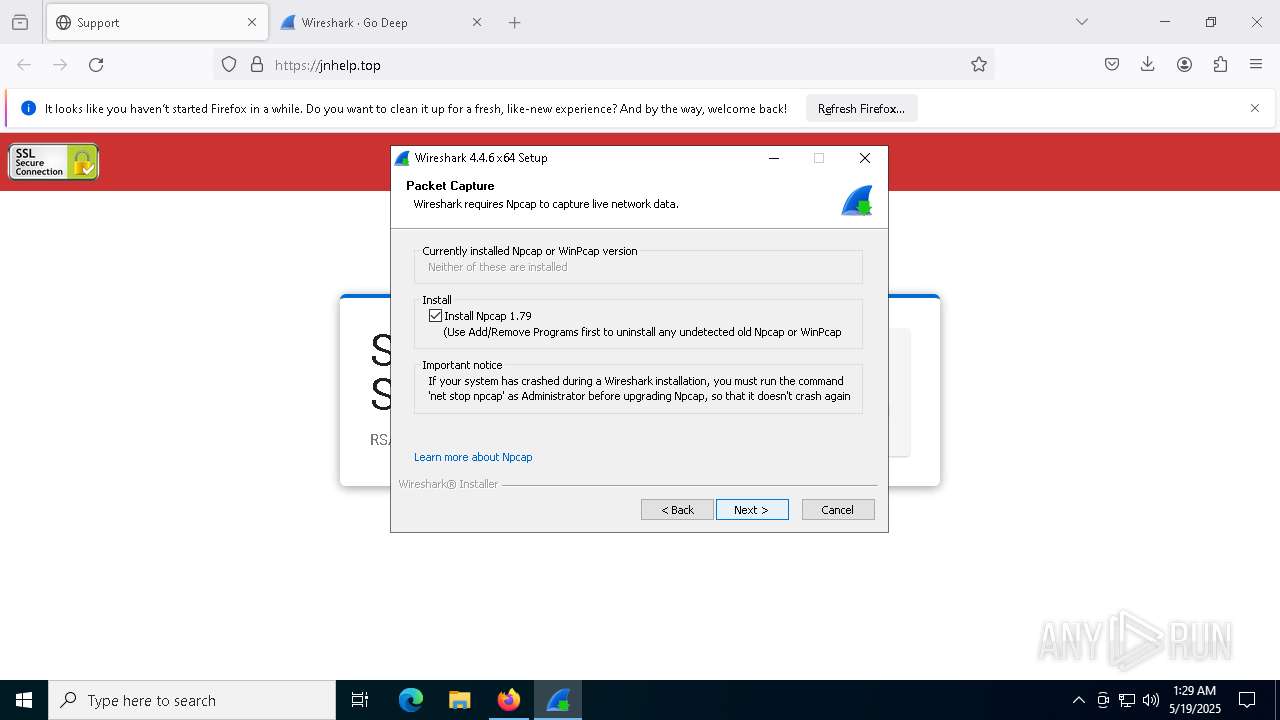Open File Explorer from taskbar
Image resolution: width=1280 pixels, height=720 pixels.
pyautogui.click(x=459, y=700)
